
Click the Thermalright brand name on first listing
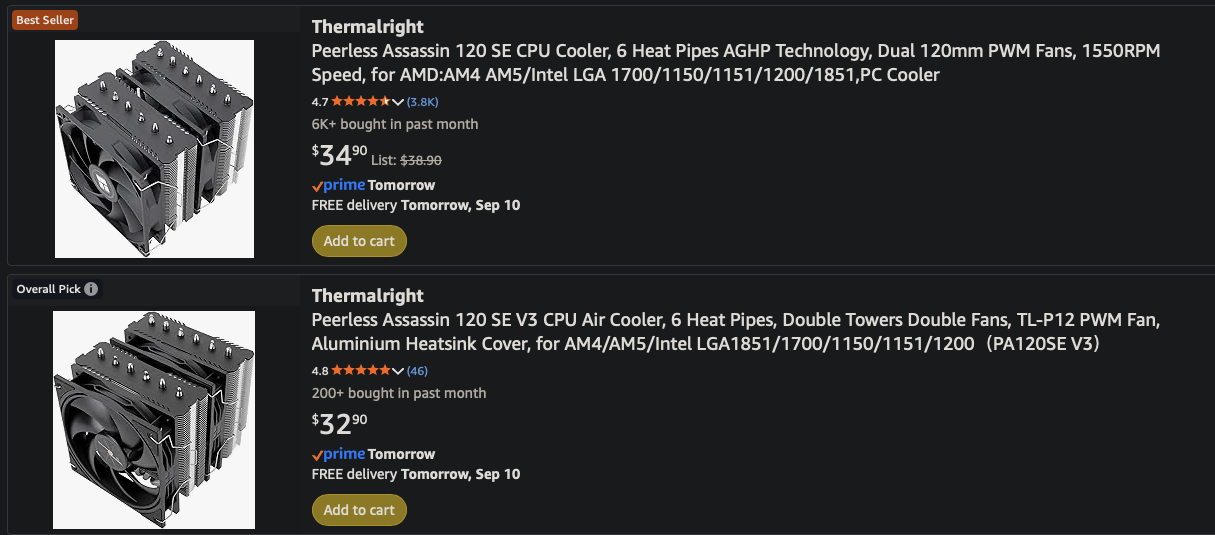(367, 26)
